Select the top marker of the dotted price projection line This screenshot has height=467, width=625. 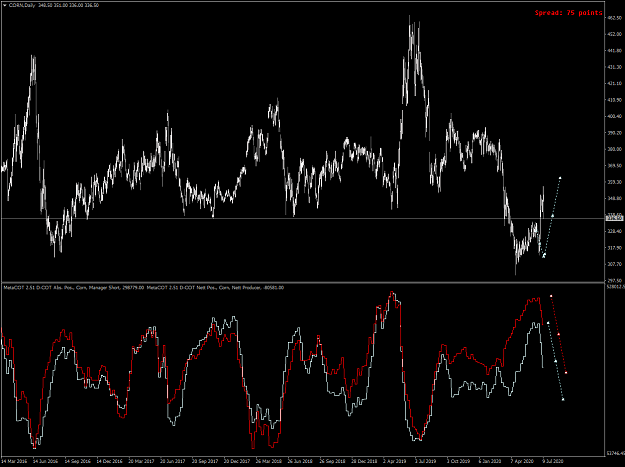tap(560, 178)
